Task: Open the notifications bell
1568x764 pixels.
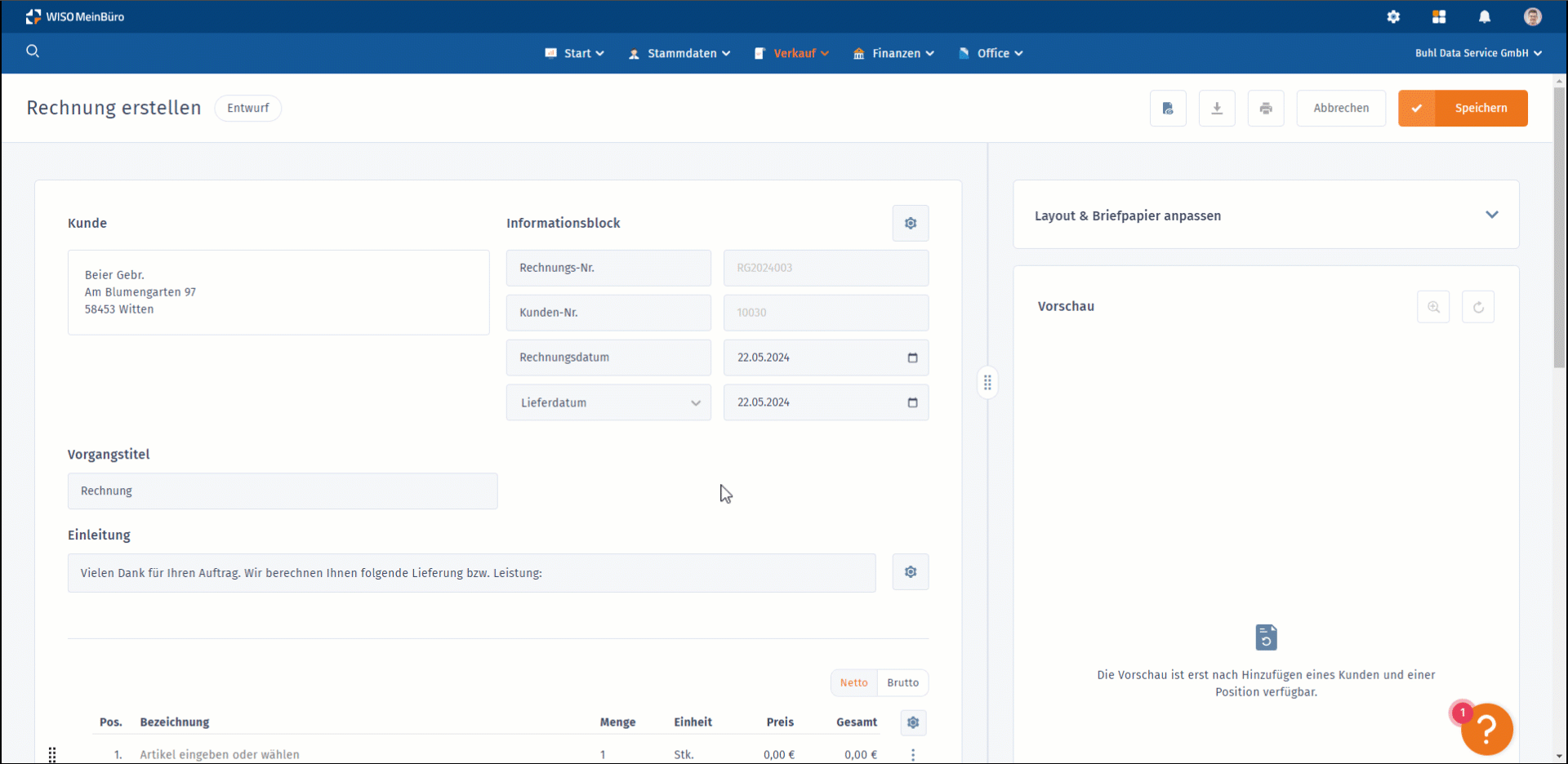Action: tap(1485, 17)
